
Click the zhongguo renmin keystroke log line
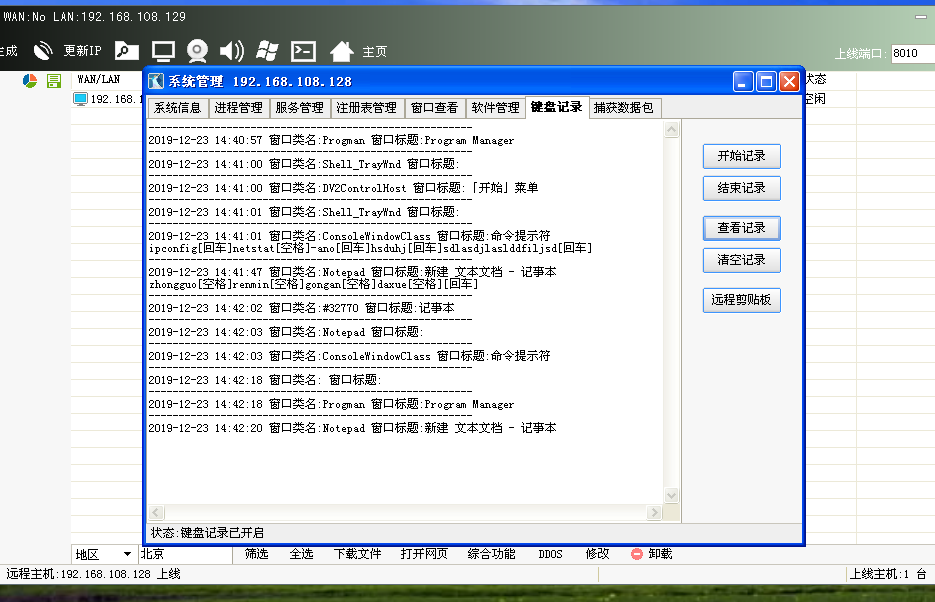pyautogui.click(x=314, y=284)
